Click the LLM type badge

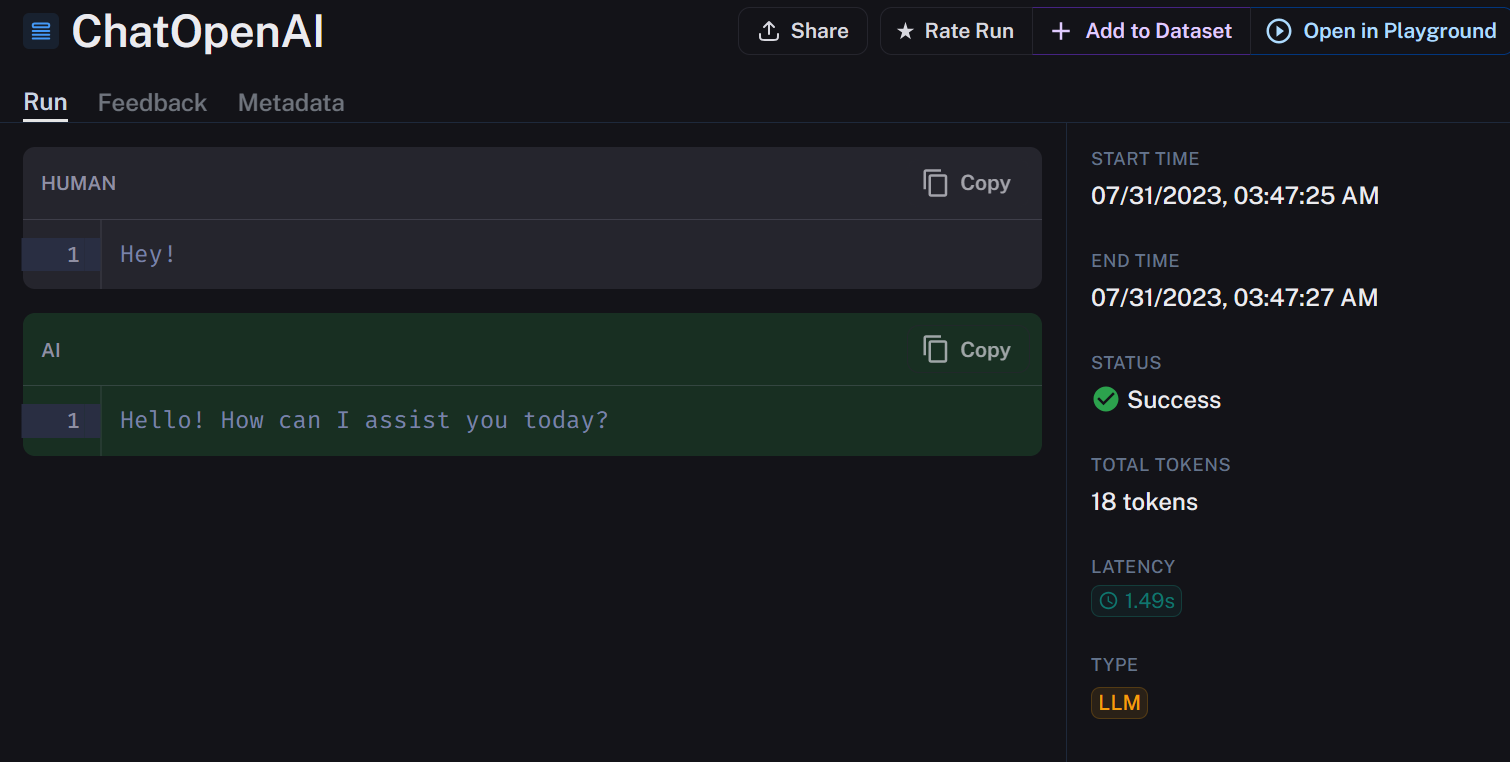click(x=1119, y=703)
